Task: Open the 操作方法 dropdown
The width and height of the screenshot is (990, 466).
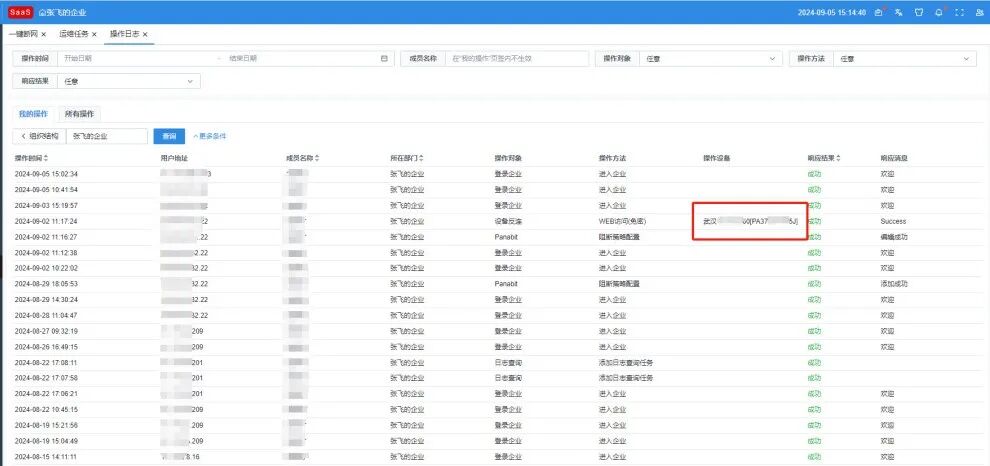Action: click(904, 59)
